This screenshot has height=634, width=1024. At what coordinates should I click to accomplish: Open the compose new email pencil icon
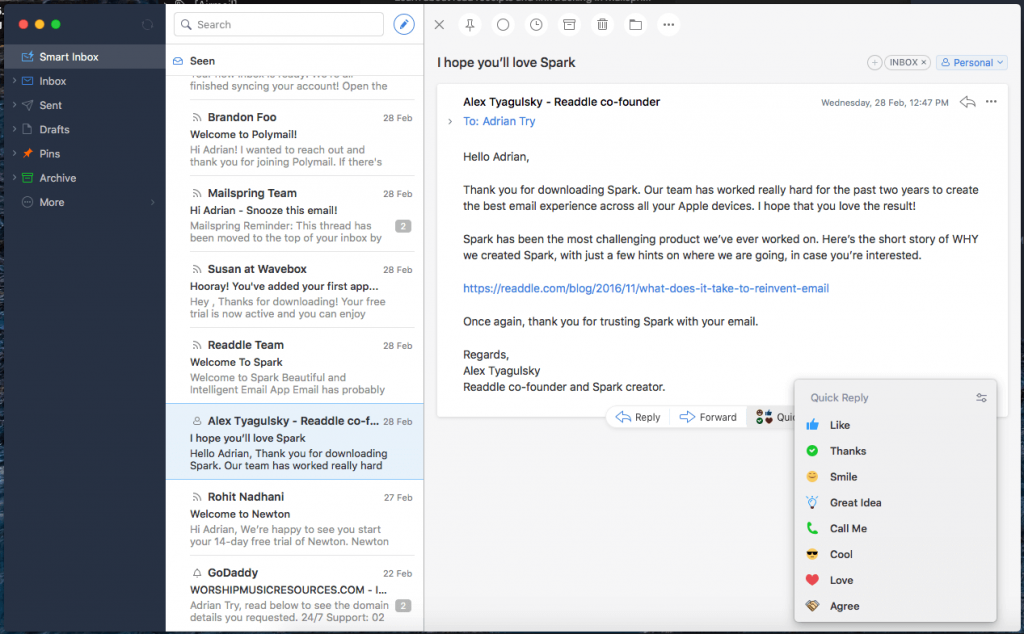404,23
